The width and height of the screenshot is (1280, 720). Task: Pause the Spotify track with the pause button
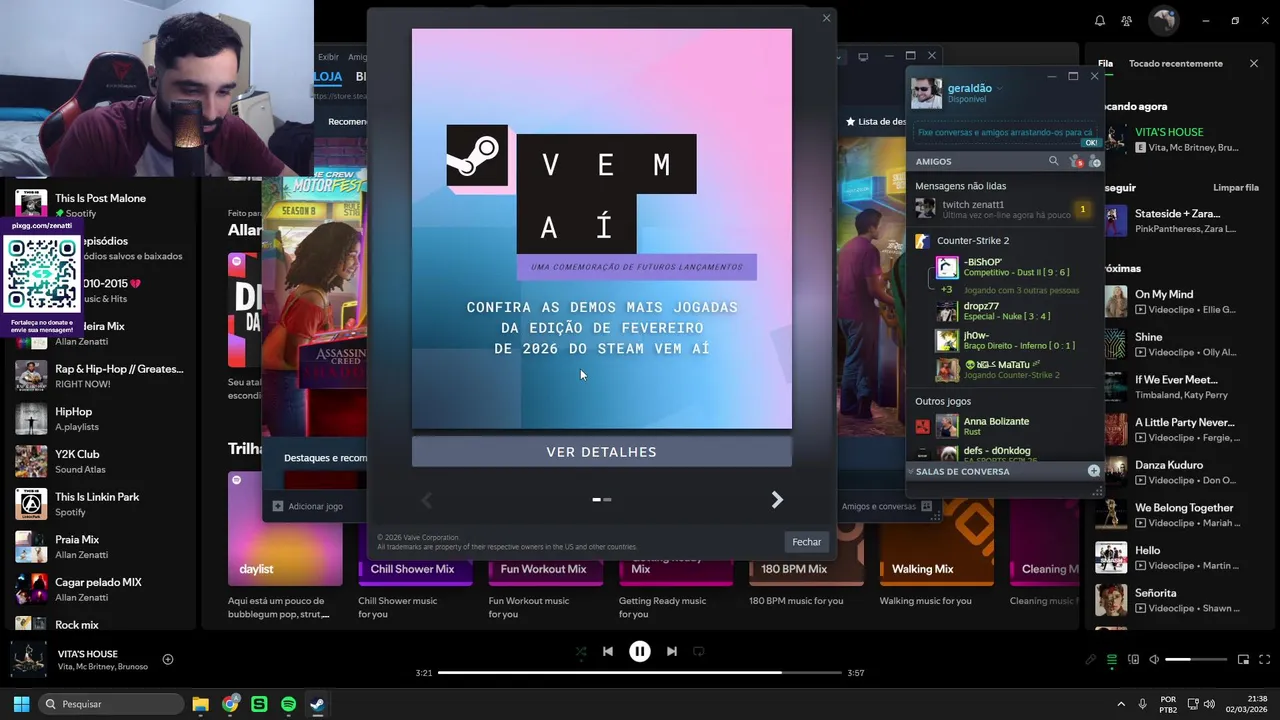pos(640,651)
